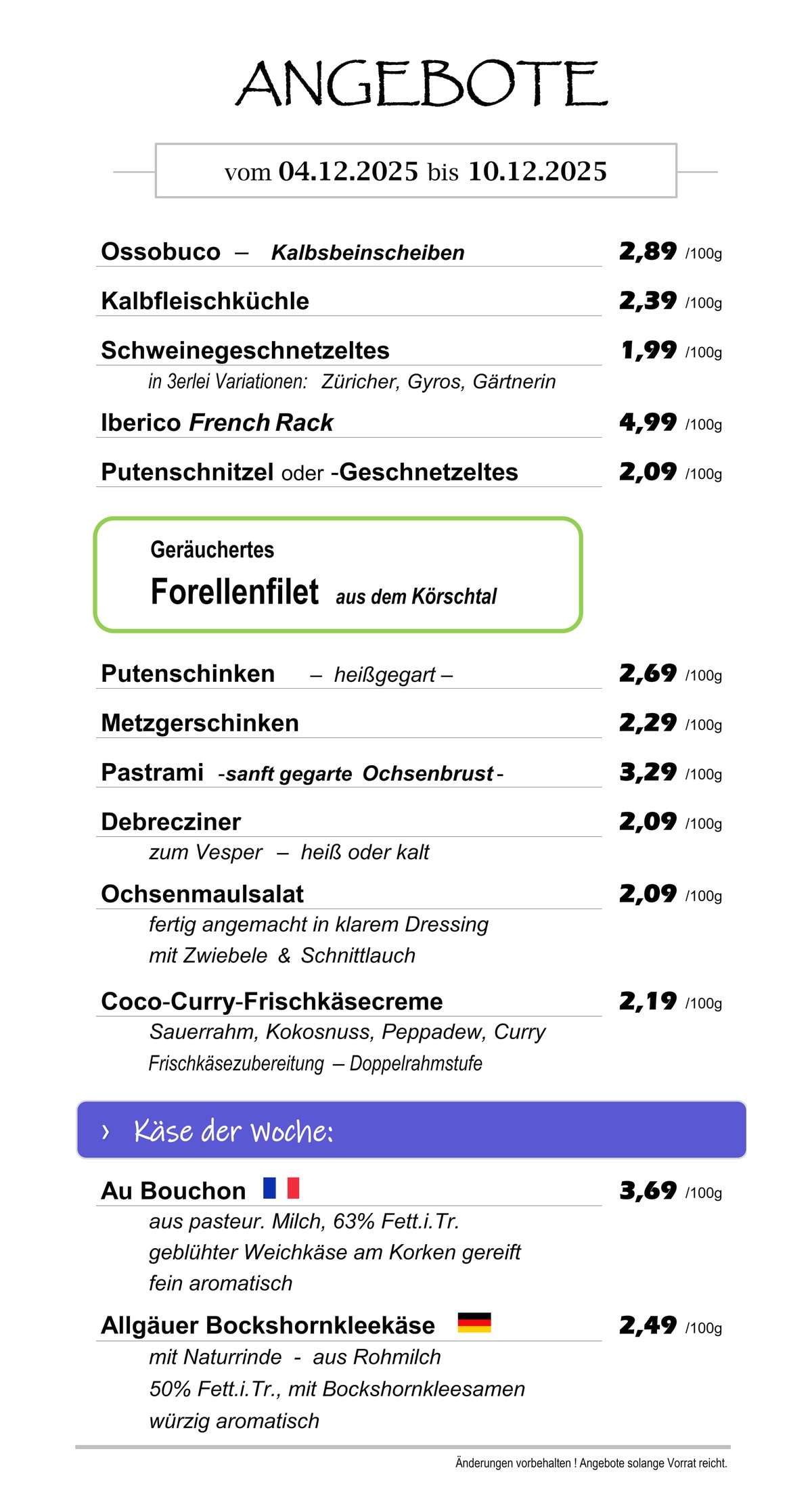Viewport: 812px width, 1512px height.
Task: Select the Debrecziner item
Action: (x=171, y=822)
